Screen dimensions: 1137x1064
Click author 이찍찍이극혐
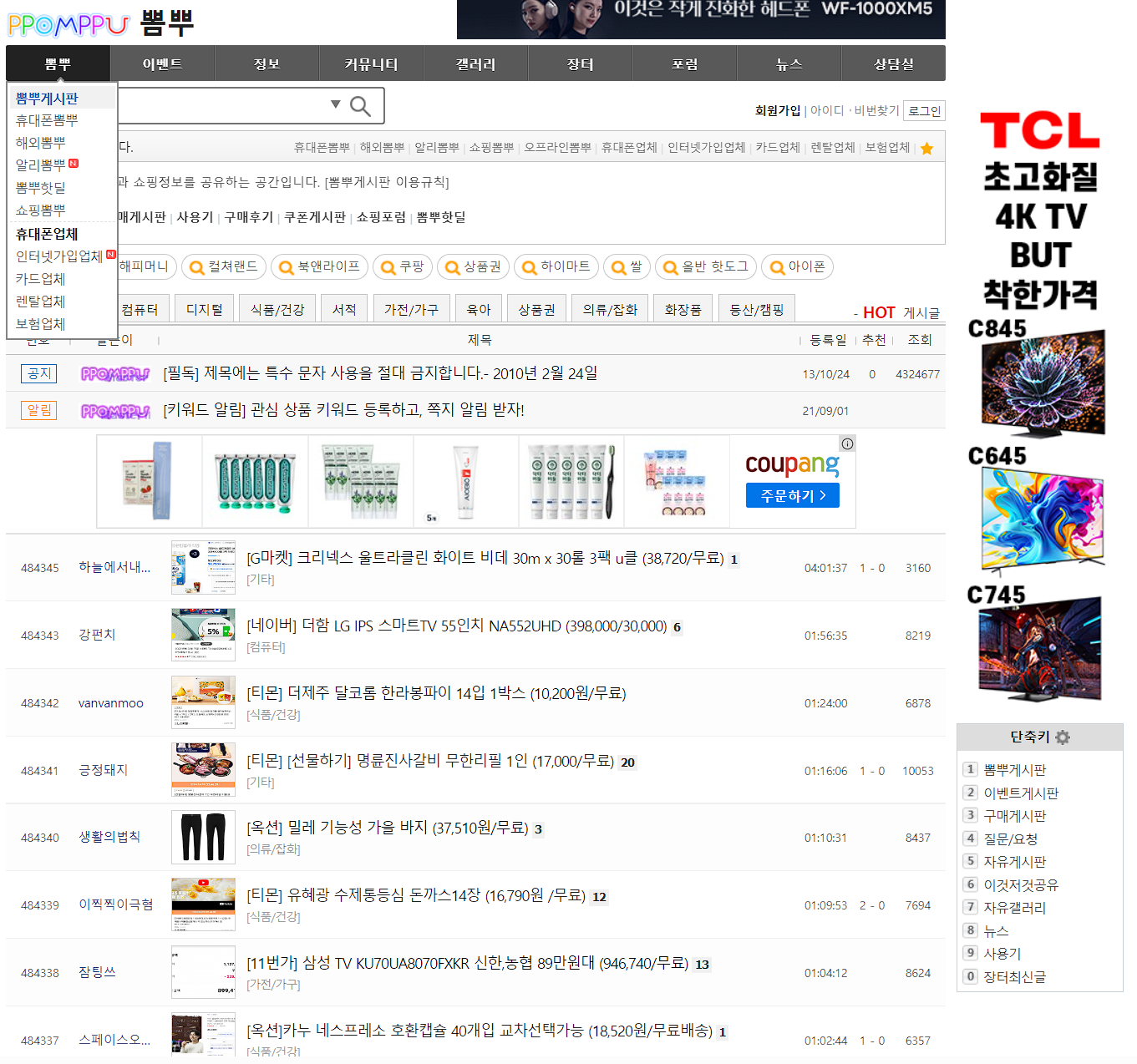[x=116, y=904]
